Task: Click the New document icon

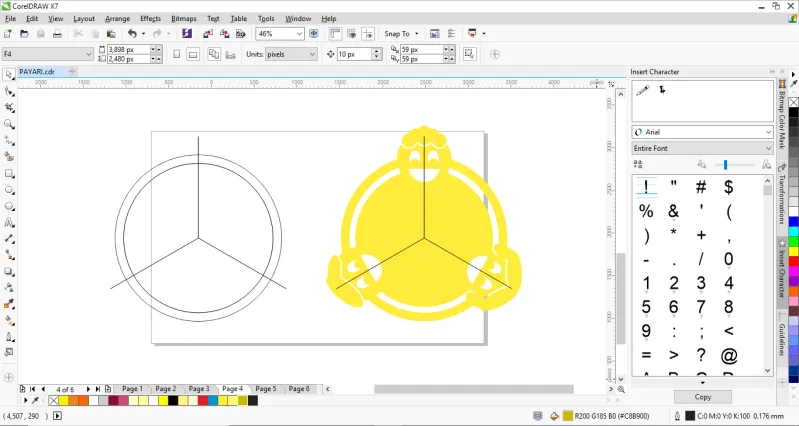Action: coord(8,34)
